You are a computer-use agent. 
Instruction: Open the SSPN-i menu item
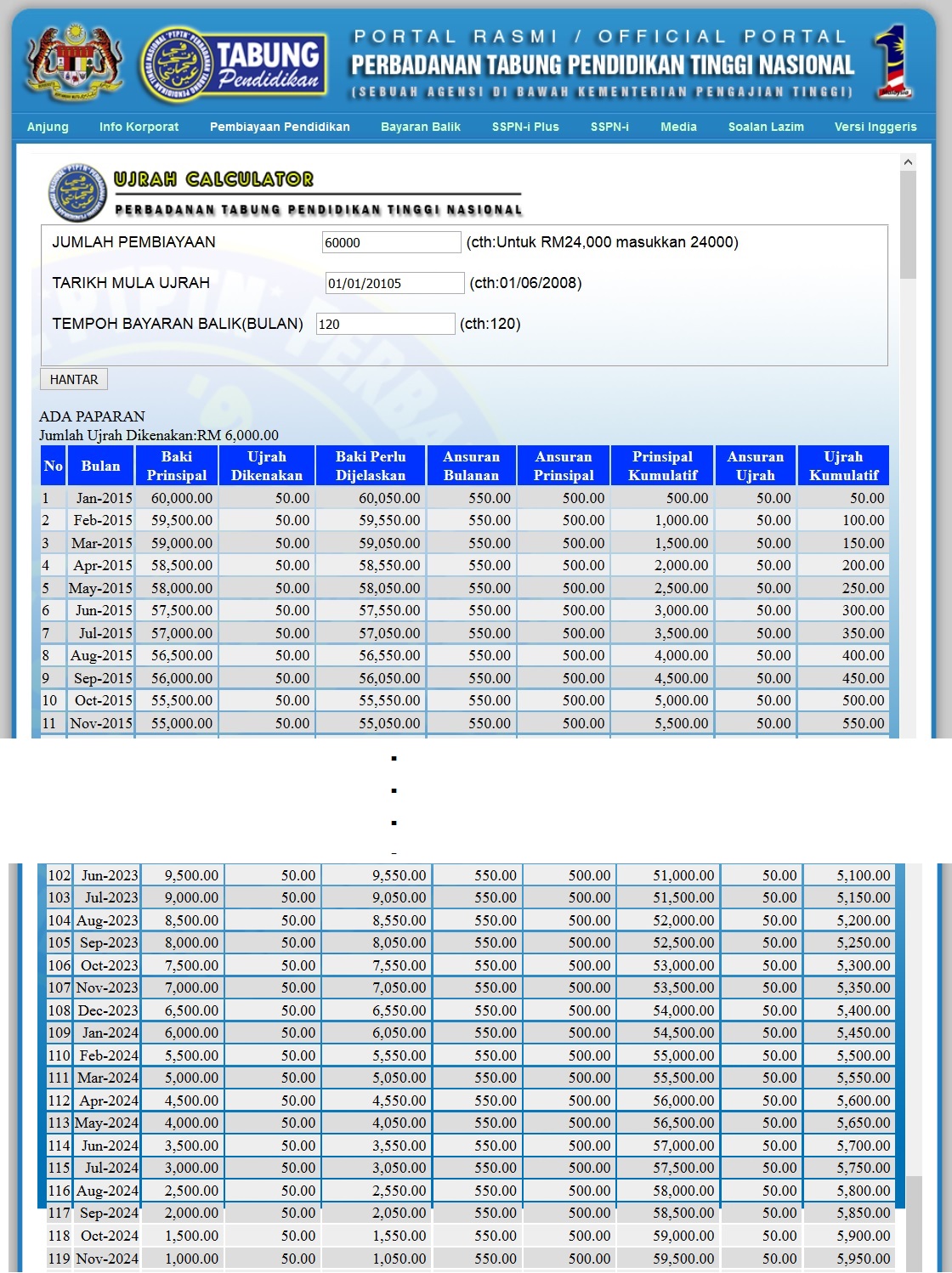click(609, 127)
